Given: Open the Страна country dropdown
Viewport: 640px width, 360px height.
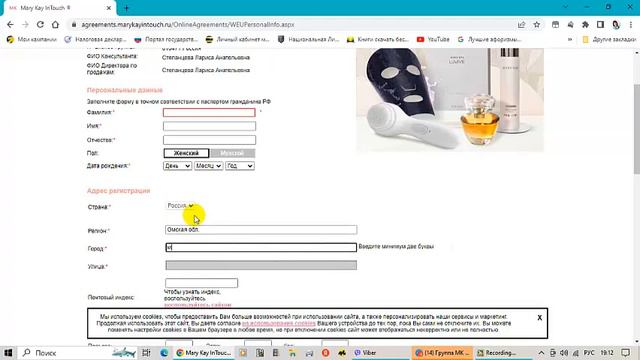Looking at the screenshot, I should 180,206.
